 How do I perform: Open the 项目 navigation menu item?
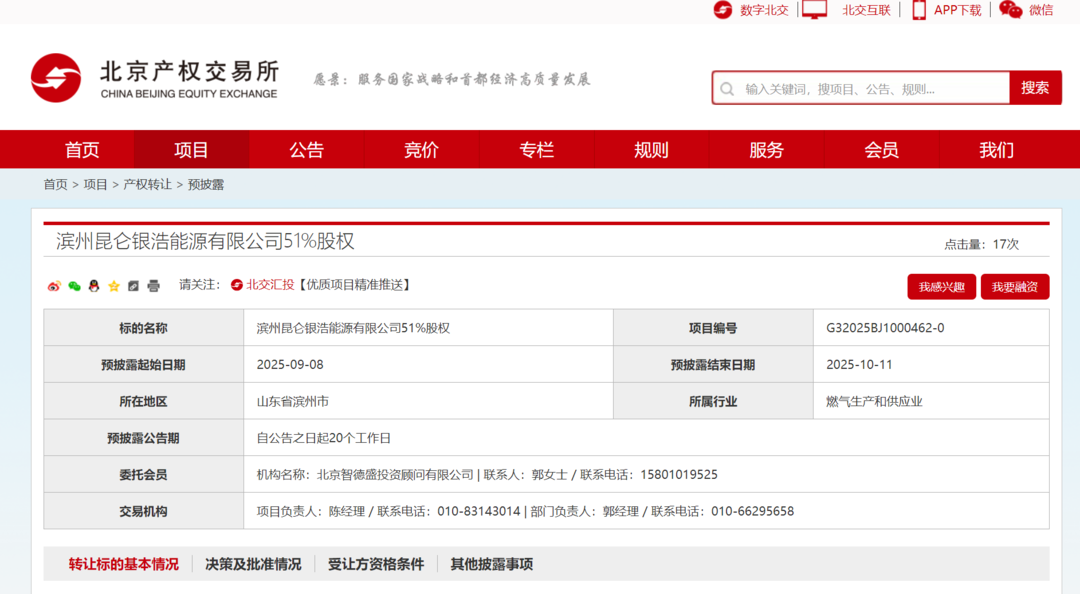click(x=191, y=150)
